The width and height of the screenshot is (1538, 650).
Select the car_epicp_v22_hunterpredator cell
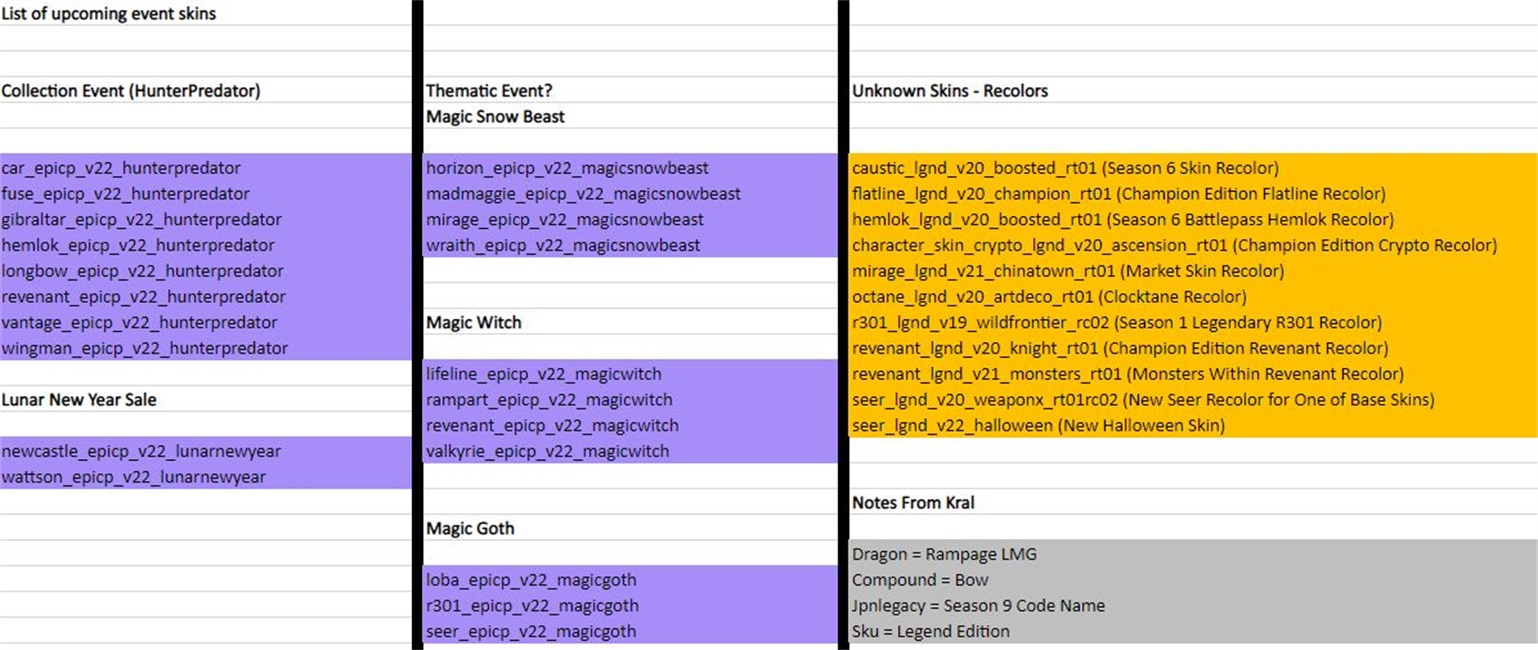[121, 168]
